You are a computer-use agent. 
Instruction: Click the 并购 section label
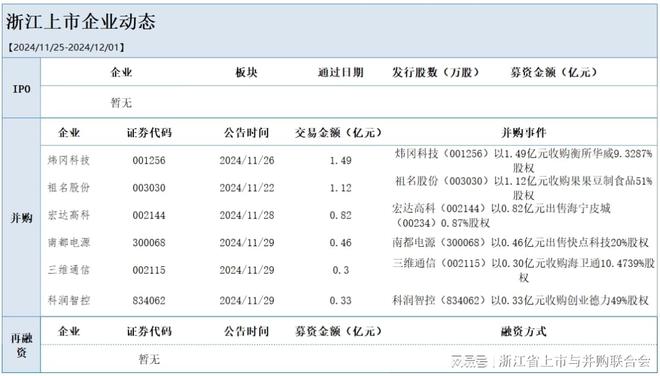click(21, 218)
